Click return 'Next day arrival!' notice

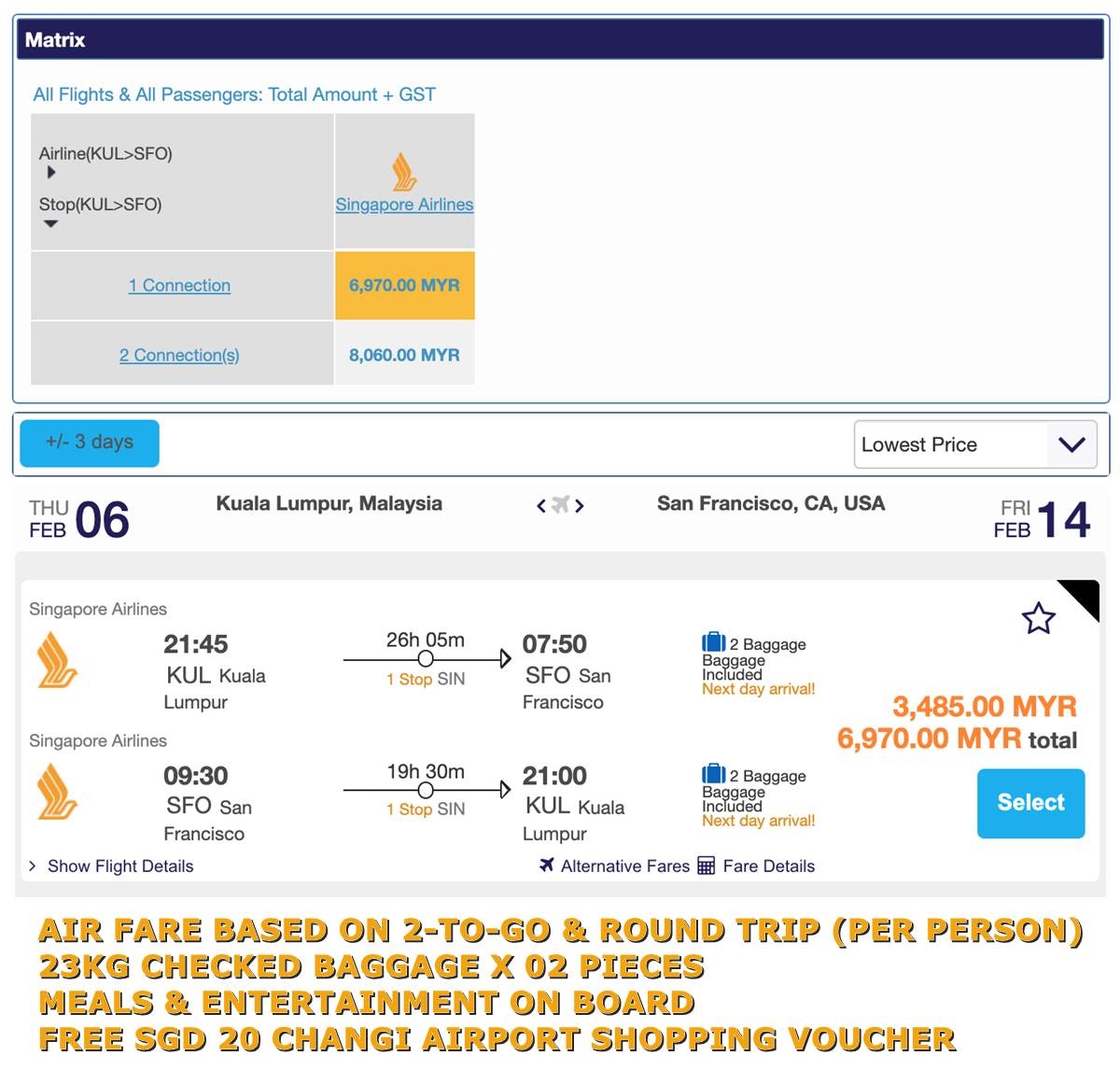tap(759, 821)
